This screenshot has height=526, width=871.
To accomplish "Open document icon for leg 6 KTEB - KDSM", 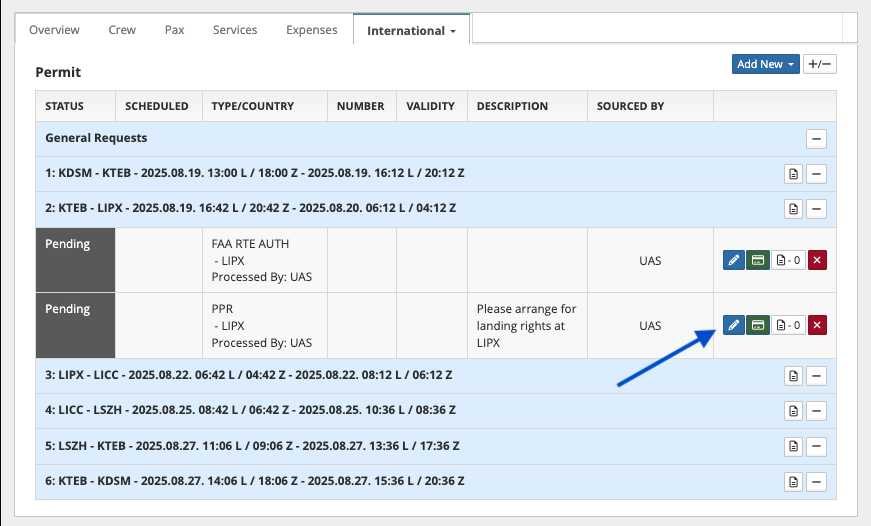I will tap(793, 482).
